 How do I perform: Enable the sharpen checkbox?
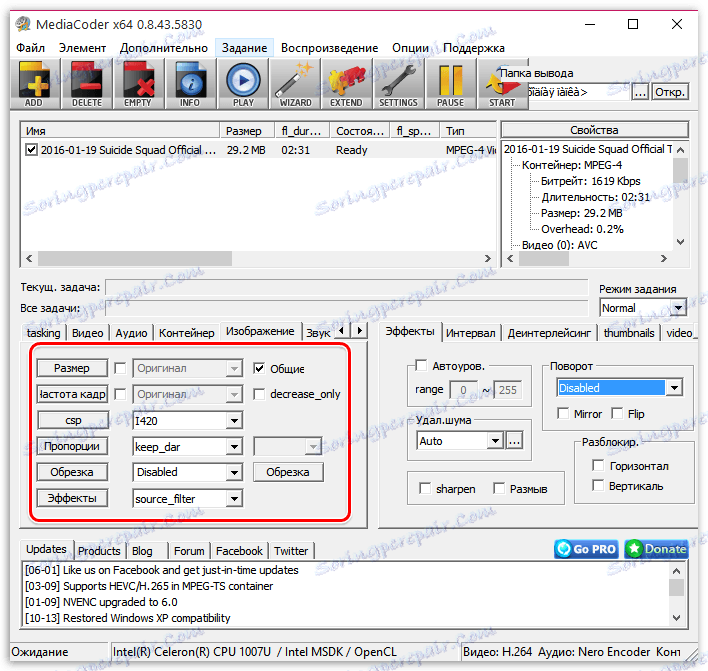point(425,488)
